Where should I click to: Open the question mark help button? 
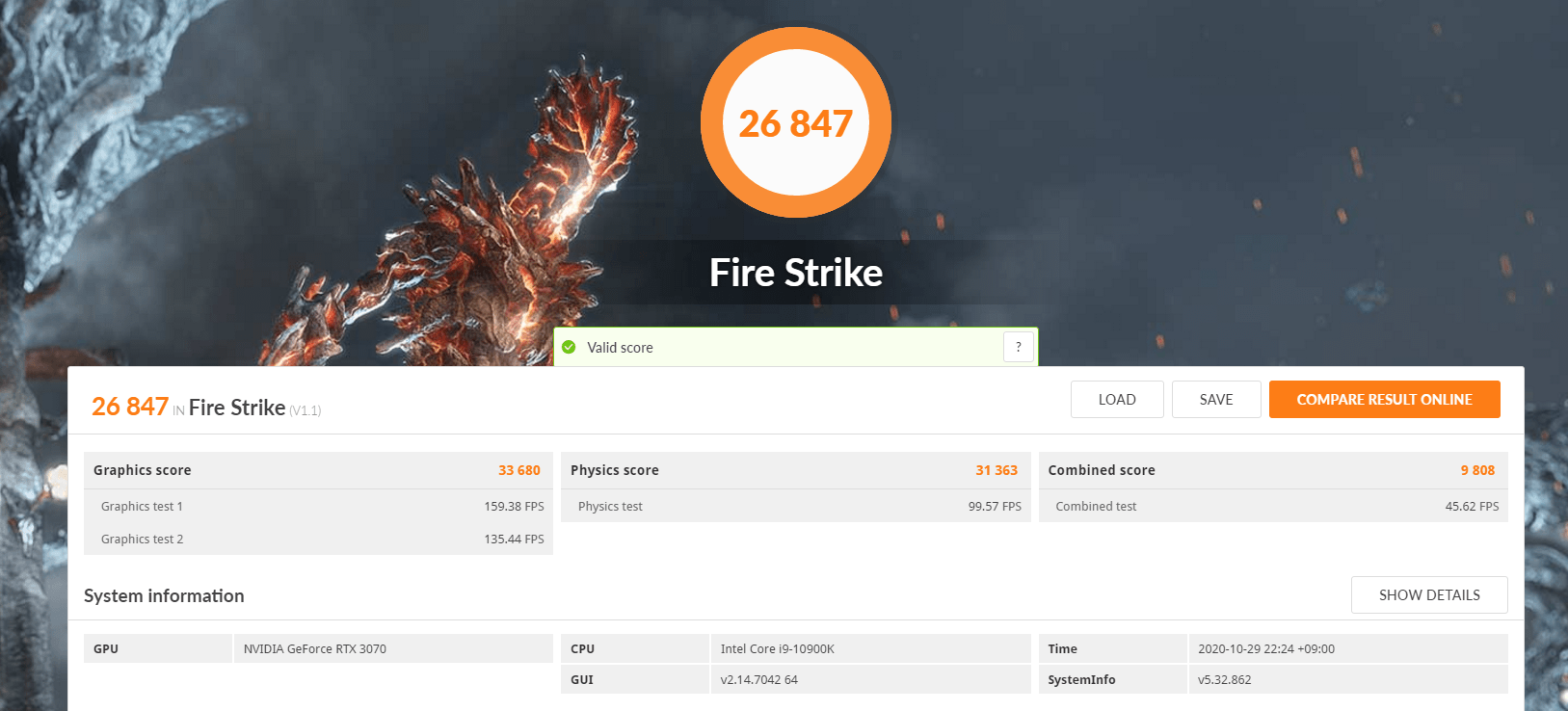pyautogui.click(x=1019, y=347)
